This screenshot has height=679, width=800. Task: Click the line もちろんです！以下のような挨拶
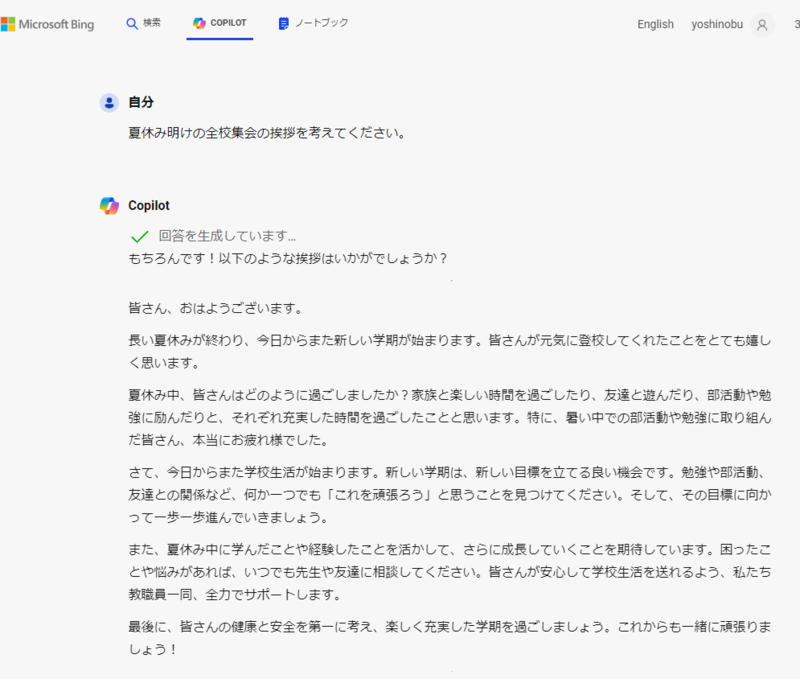(x=288, y=258)
